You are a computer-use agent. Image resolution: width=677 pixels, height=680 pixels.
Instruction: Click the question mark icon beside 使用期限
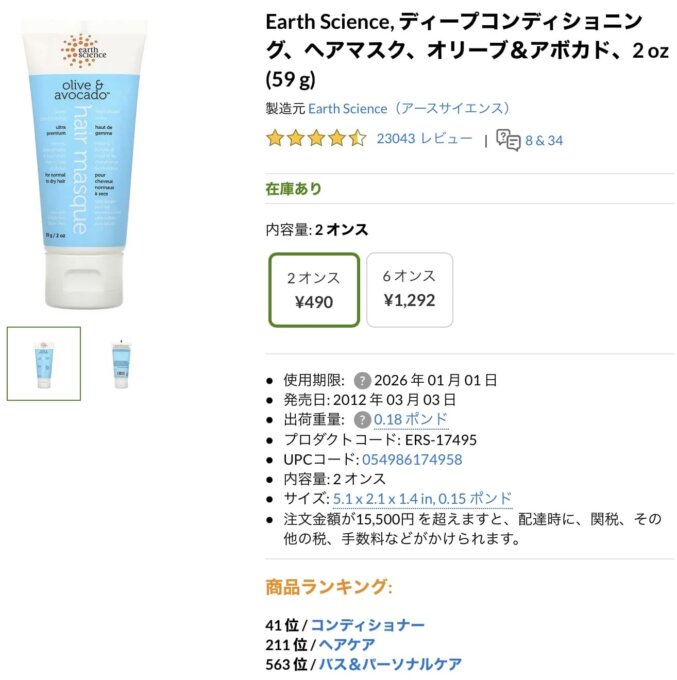[362, 381]
